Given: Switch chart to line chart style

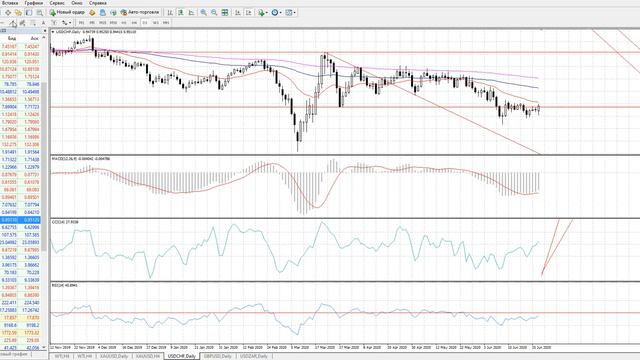Looking at the screenshot, I should (x=191, y=13).
